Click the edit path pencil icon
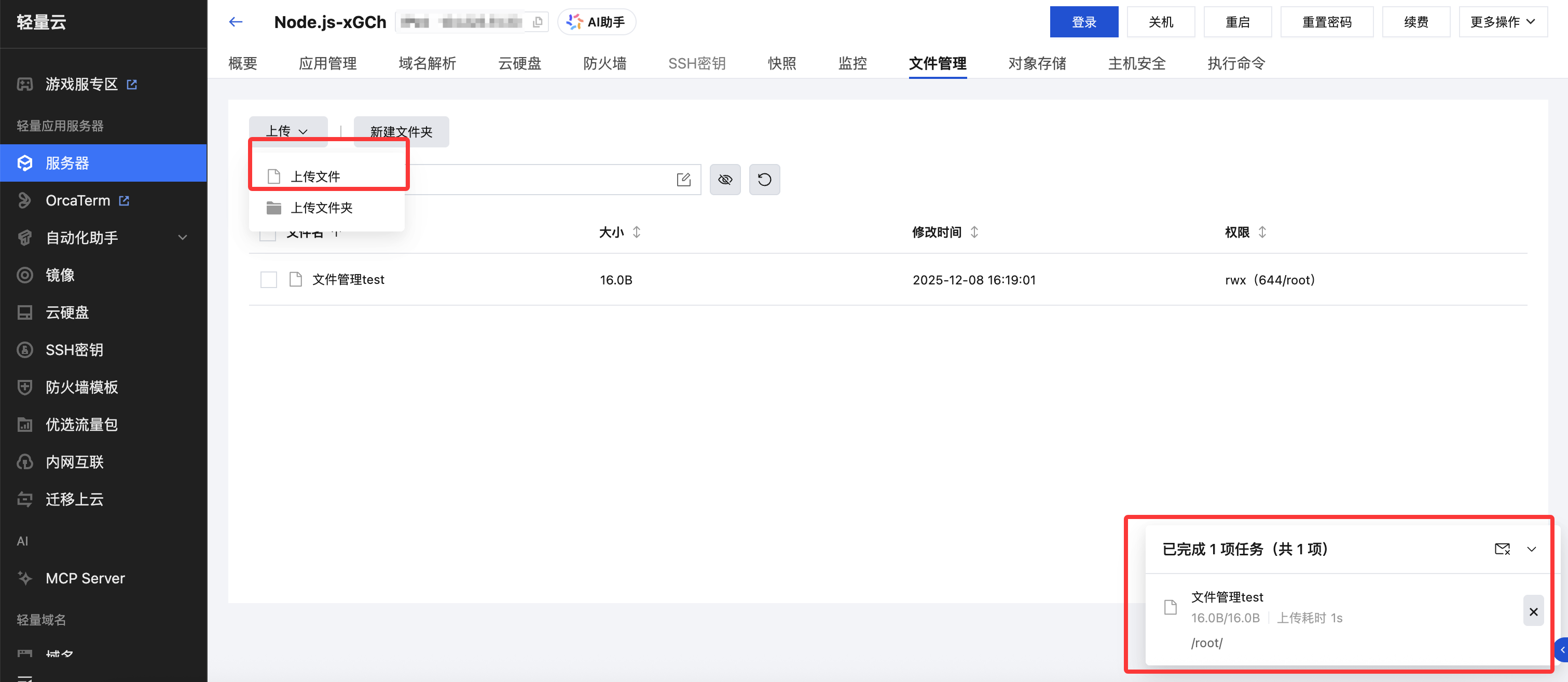The width and height of the screenshot is (1568, 682). click(683, 180)
